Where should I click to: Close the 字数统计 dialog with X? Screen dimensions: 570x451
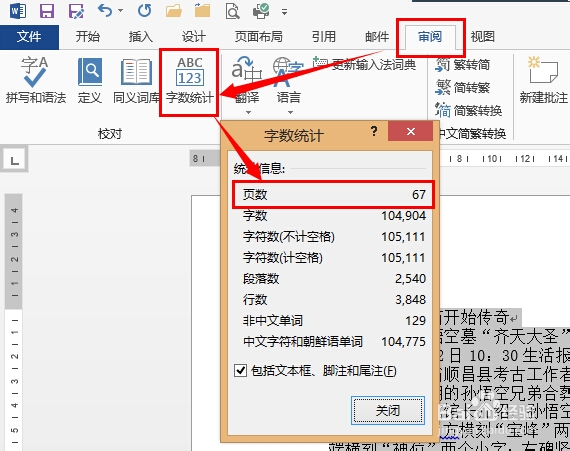[x=410, y=131]
